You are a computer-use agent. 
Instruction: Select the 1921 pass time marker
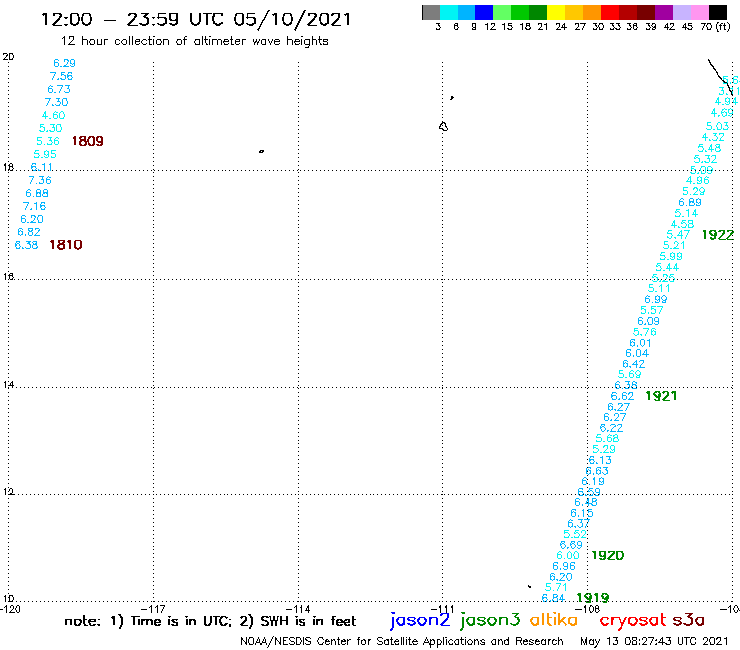[x=661, y=396]
